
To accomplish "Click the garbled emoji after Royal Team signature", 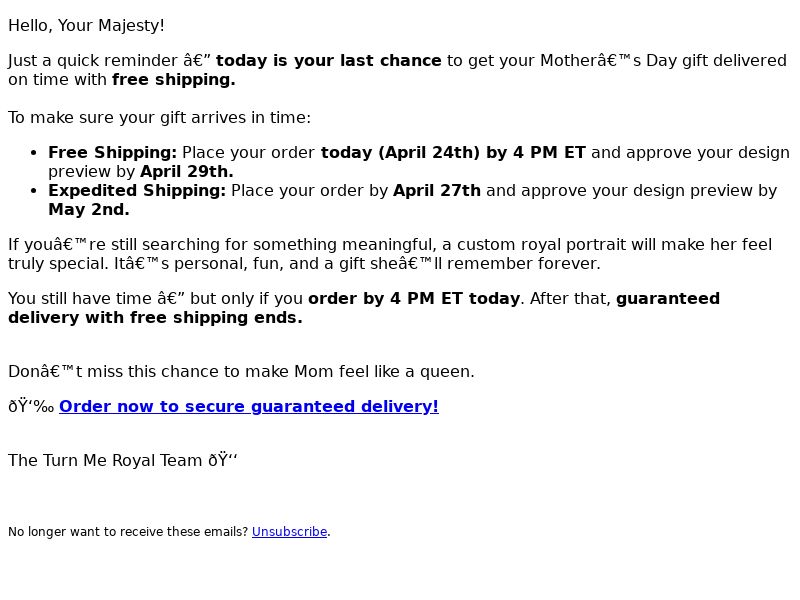I will (x=222, y=460).
